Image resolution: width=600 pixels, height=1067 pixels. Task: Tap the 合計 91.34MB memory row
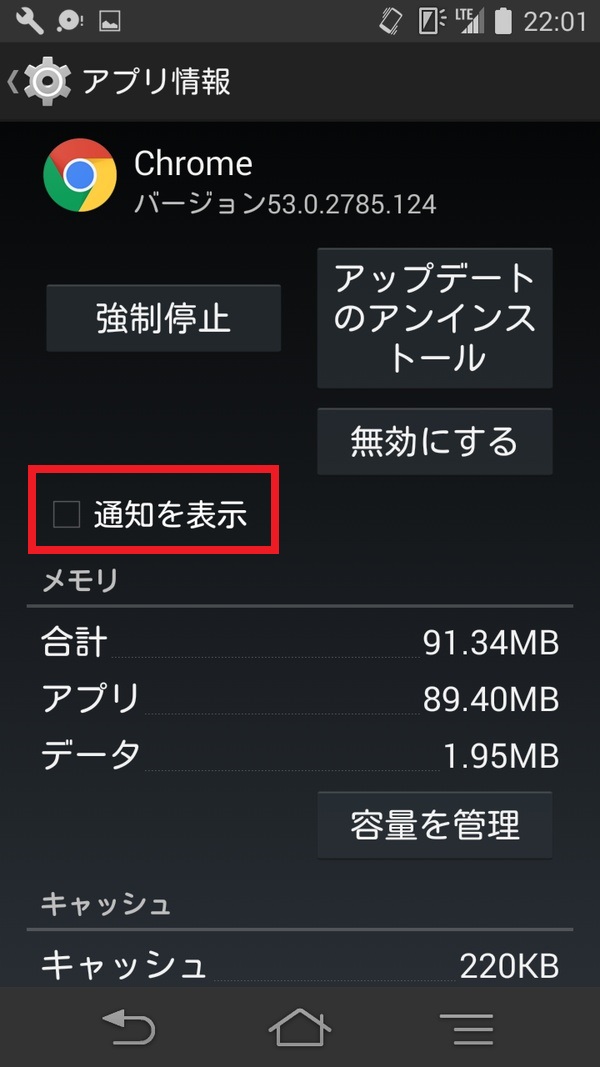pyautogui.click(x=300, y=643)
